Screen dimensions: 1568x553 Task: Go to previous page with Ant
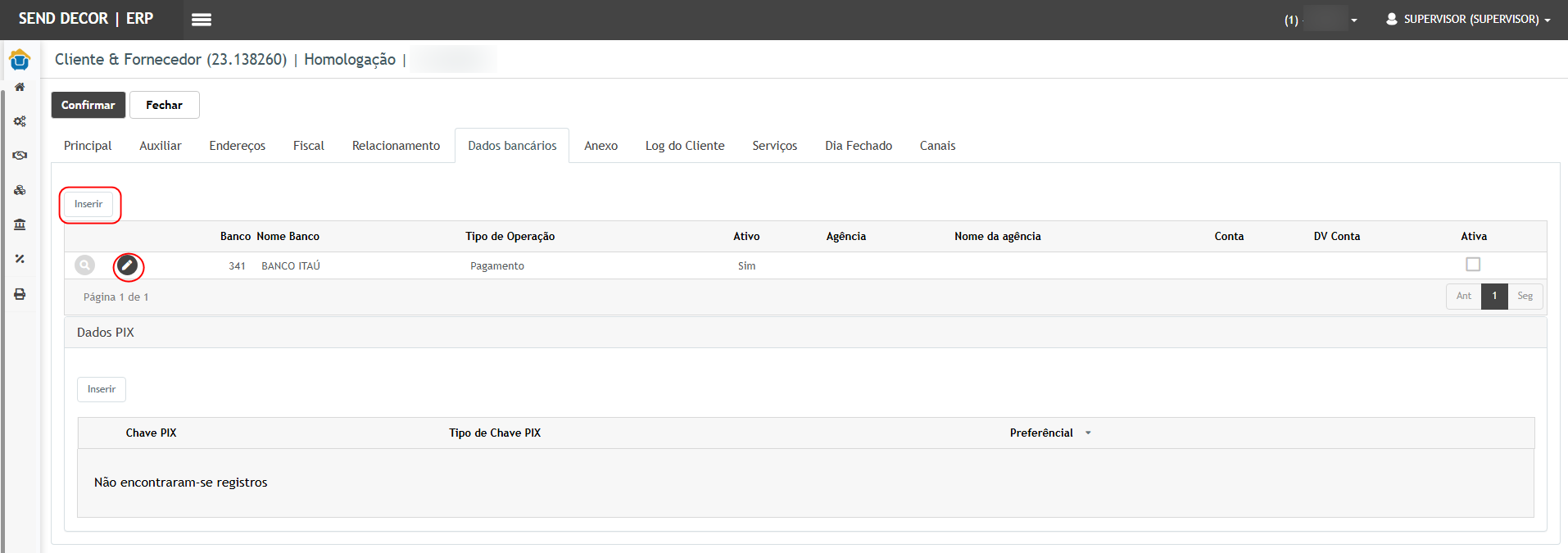(x=1463, y=296)
